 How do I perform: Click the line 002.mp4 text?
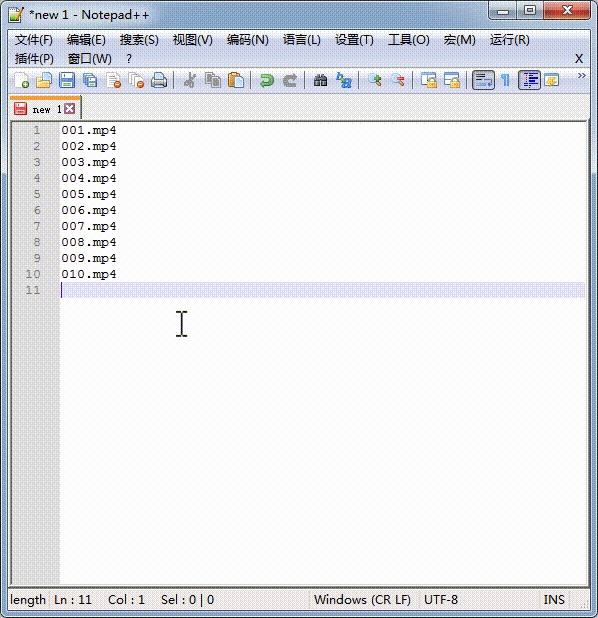click(89, 147)
